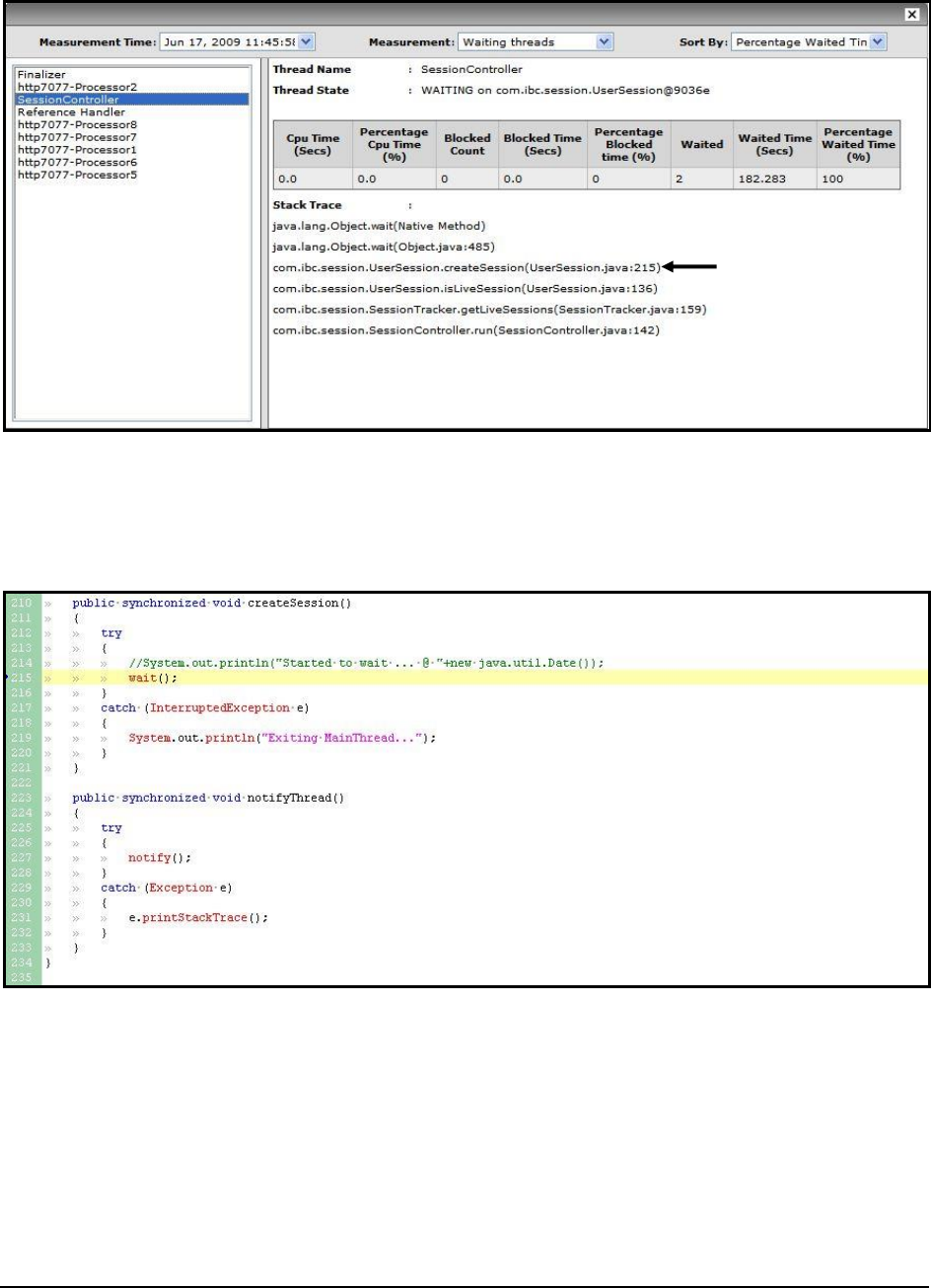
Task: Click the Waited Time (Secs) column header
Action: click(x=774, y=144)
